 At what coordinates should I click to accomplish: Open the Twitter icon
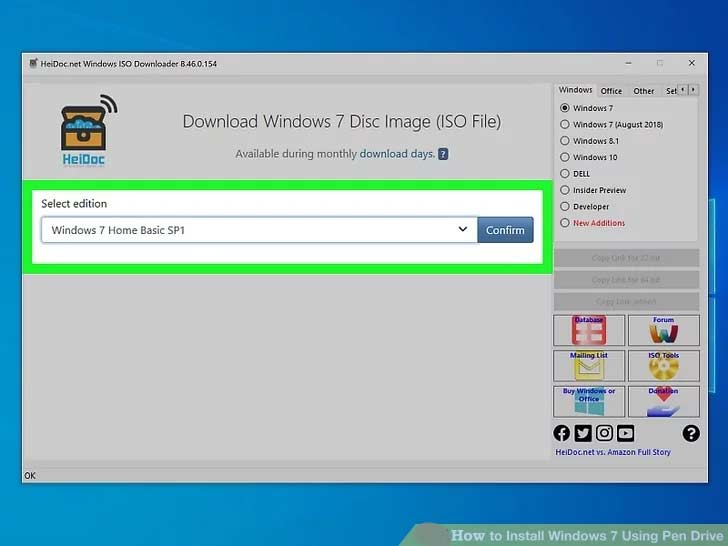(x=583, y=433)
